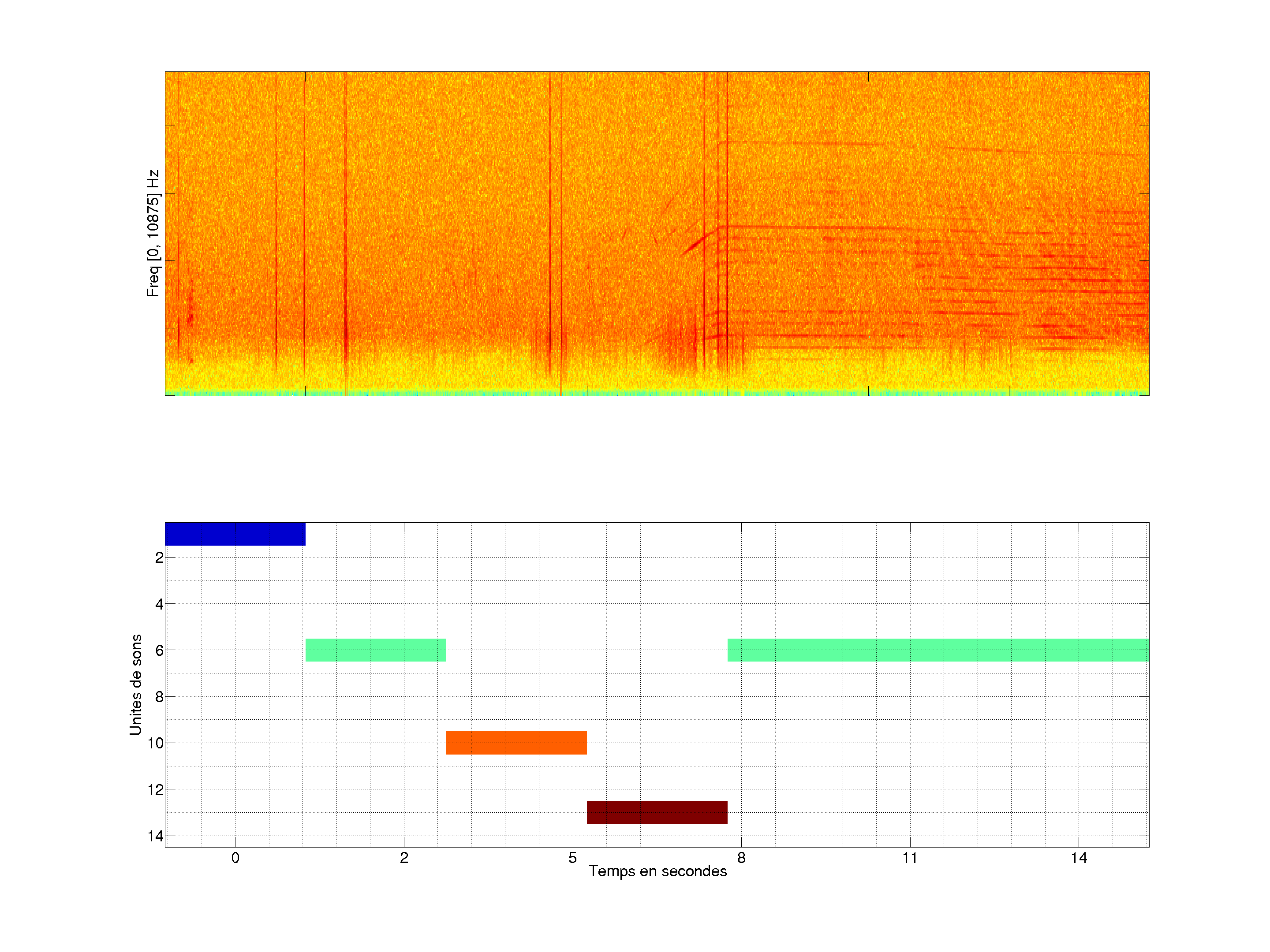Click x-axis tick label 11
Viewport: 1270px width, 952px height.
(910, 858)
